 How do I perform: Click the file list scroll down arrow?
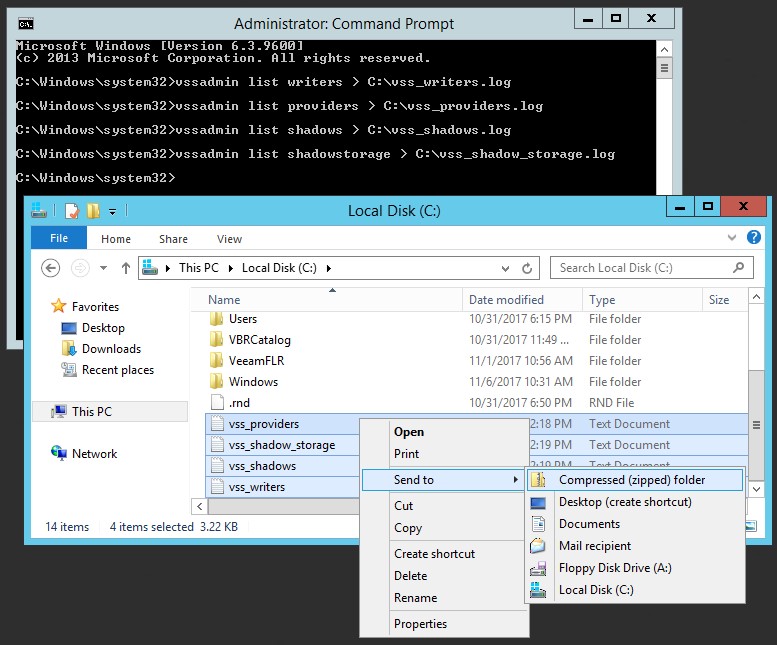click(756, 489)
